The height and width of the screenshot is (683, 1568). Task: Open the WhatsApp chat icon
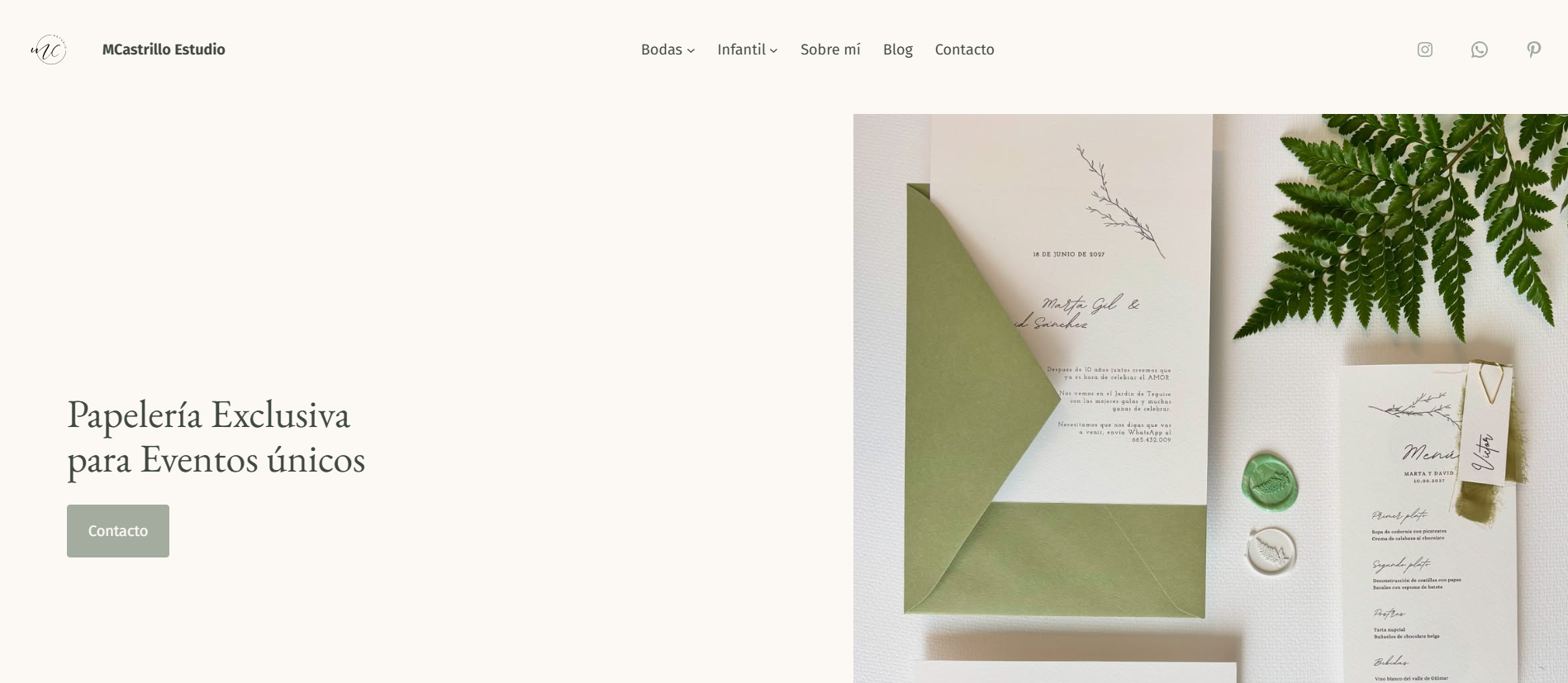pyautogui.click(x=1479, y=50)
